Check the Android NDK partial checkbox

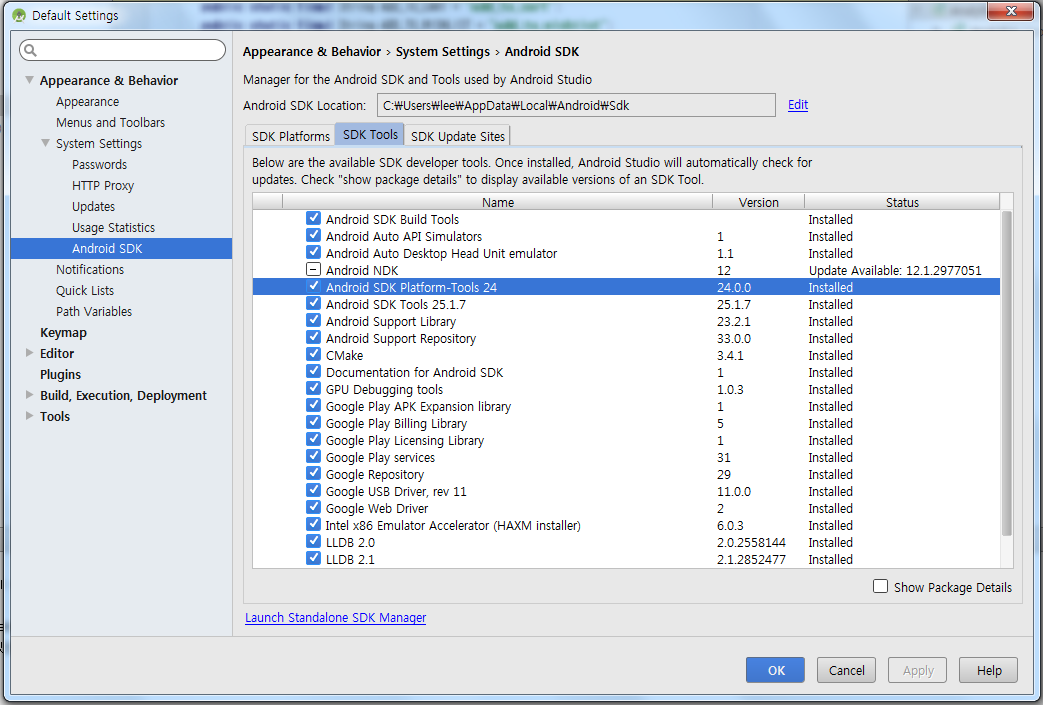point(313,269)
